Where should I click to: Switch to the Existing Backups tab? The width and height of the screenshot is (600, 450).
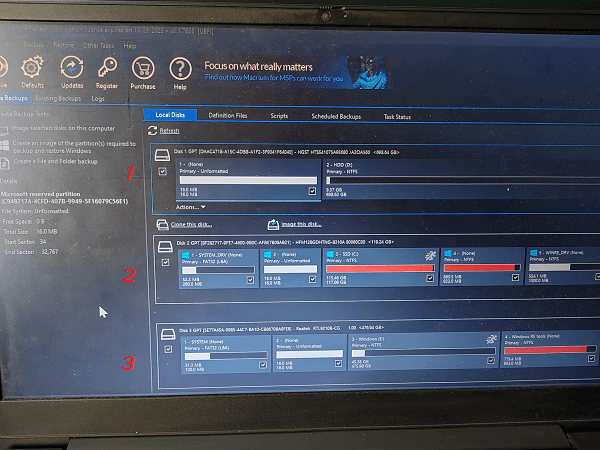tap(58, 99)
